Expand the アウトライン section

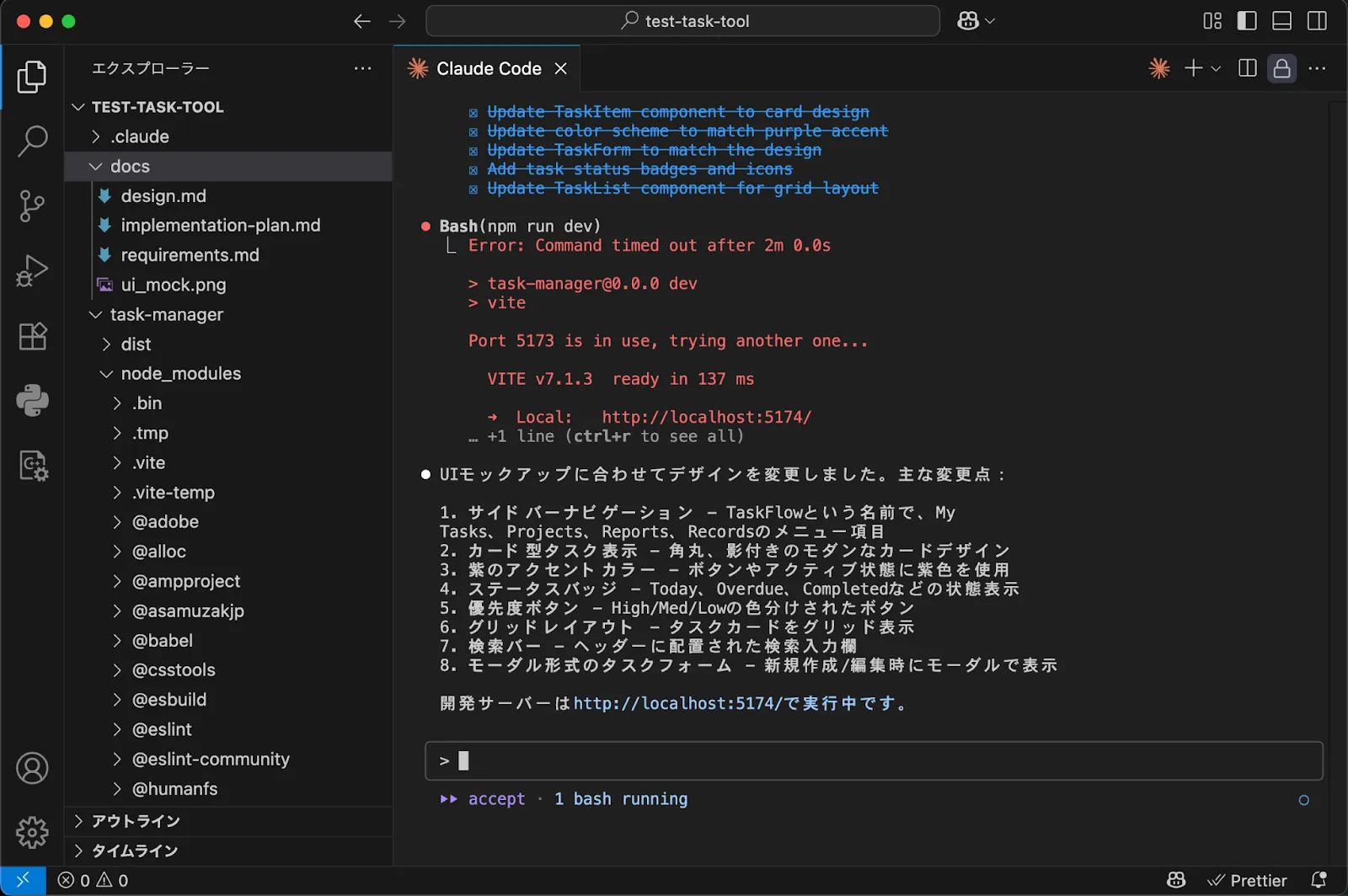(x=136, y=821)
